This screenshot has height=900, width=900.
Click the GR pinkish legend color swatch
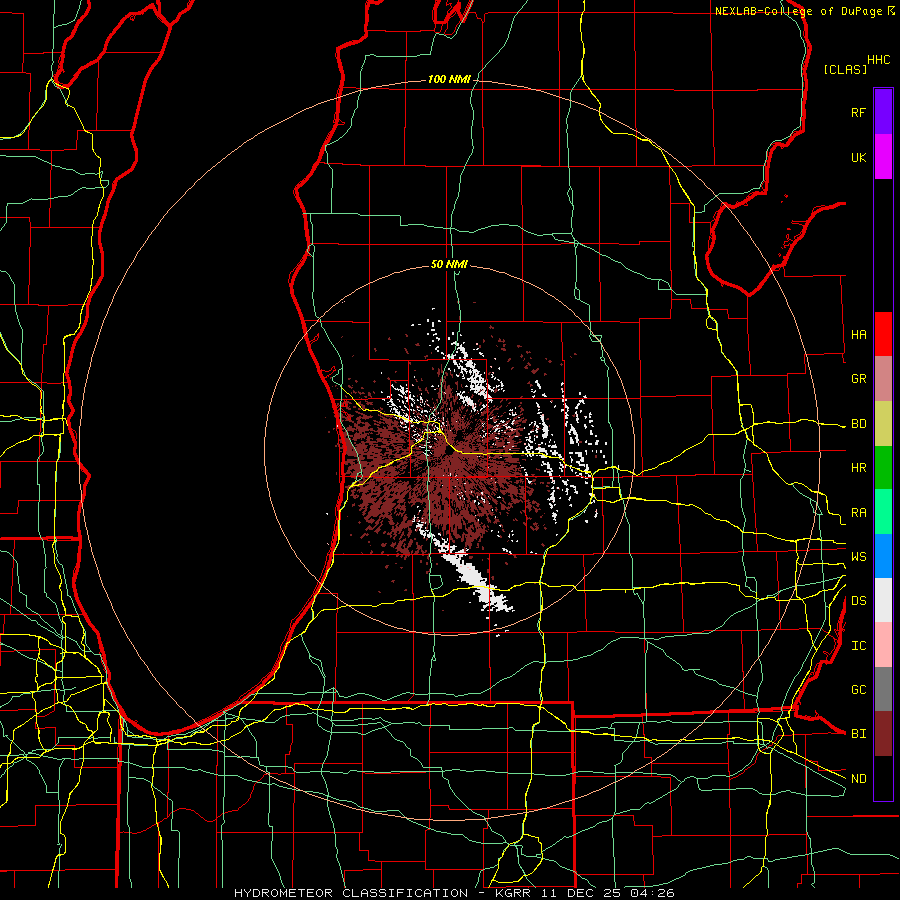pos(883,379)
